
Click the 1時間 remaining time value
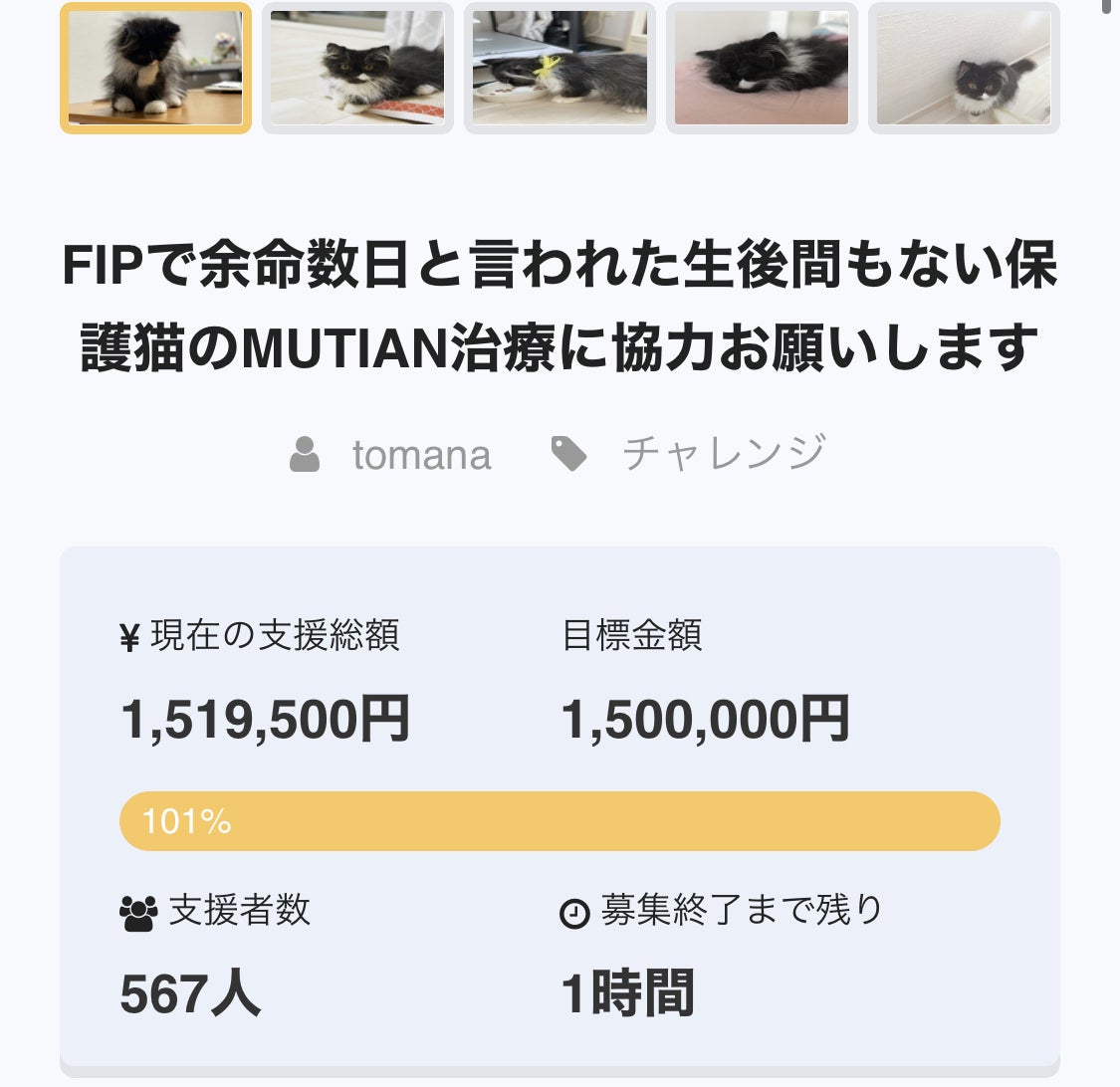(627, 993)
